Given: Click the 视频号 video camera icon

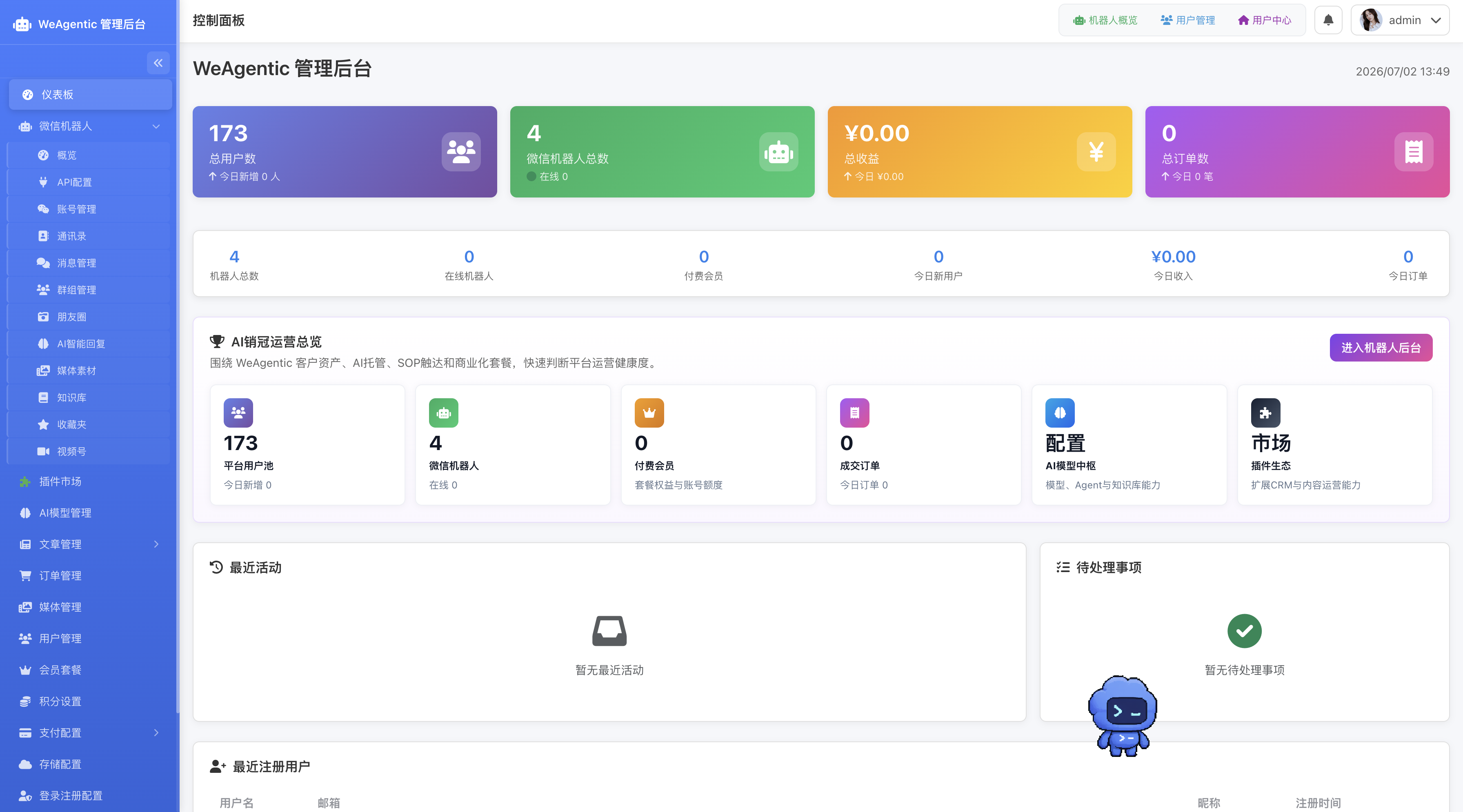Looking at the screenshot, I should coord(43,451).
